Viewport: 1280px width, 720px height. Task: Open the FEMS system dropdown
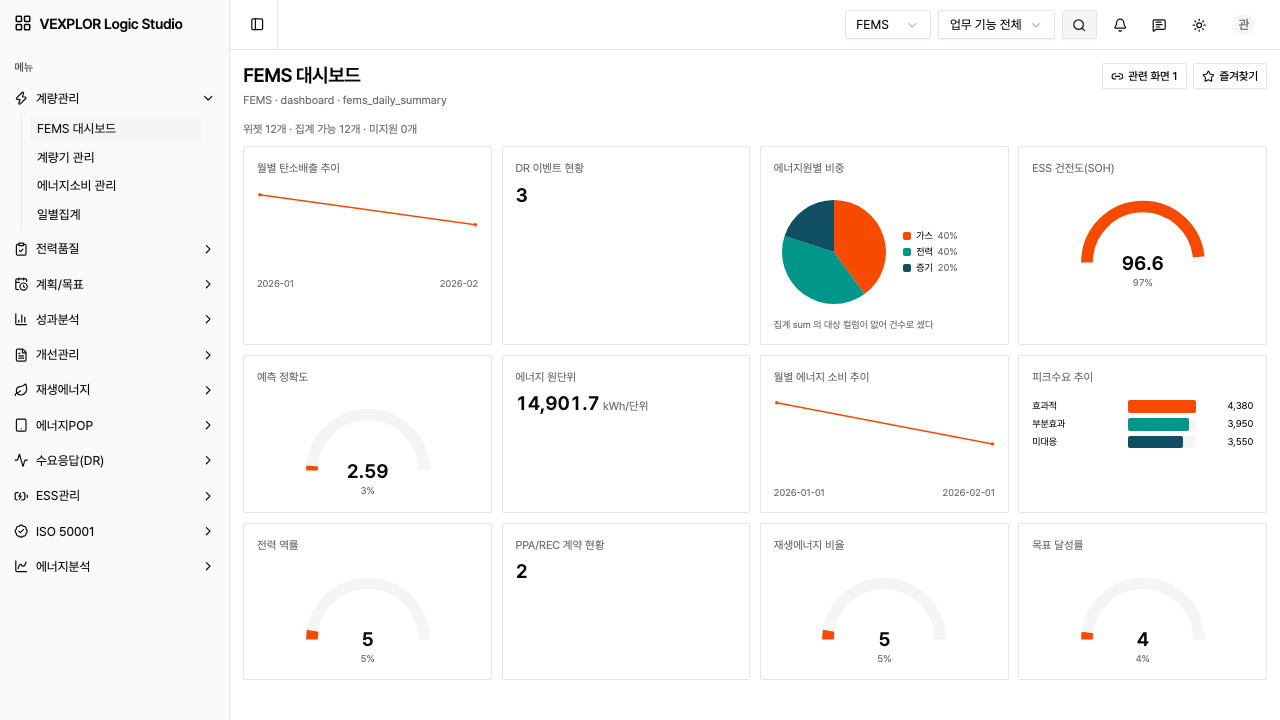point(888,25)
